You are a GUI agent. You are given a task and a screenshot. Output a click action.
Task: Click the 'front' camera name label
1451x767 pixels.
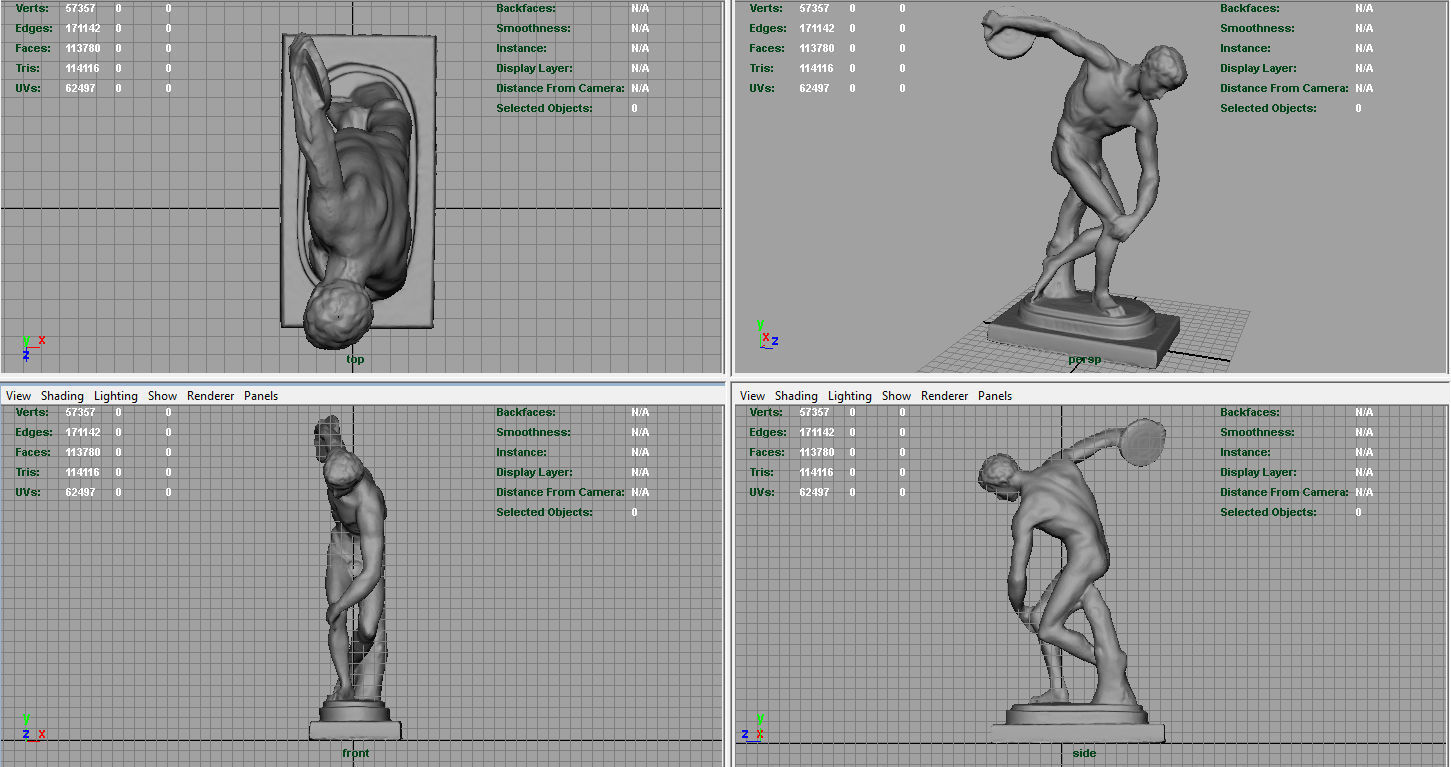[355, 753]
